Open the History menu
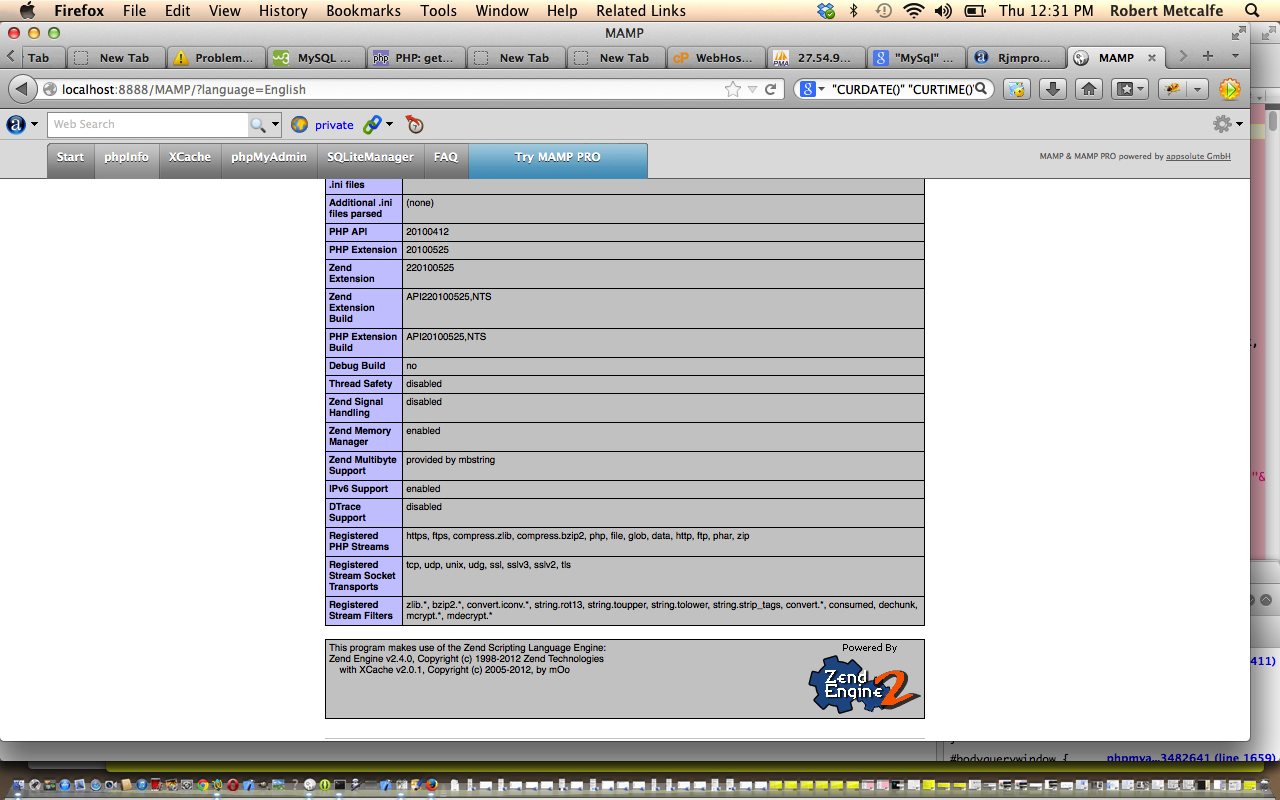Image resolution: width=1280 pixels, height=800 pixels. point(283,11)
